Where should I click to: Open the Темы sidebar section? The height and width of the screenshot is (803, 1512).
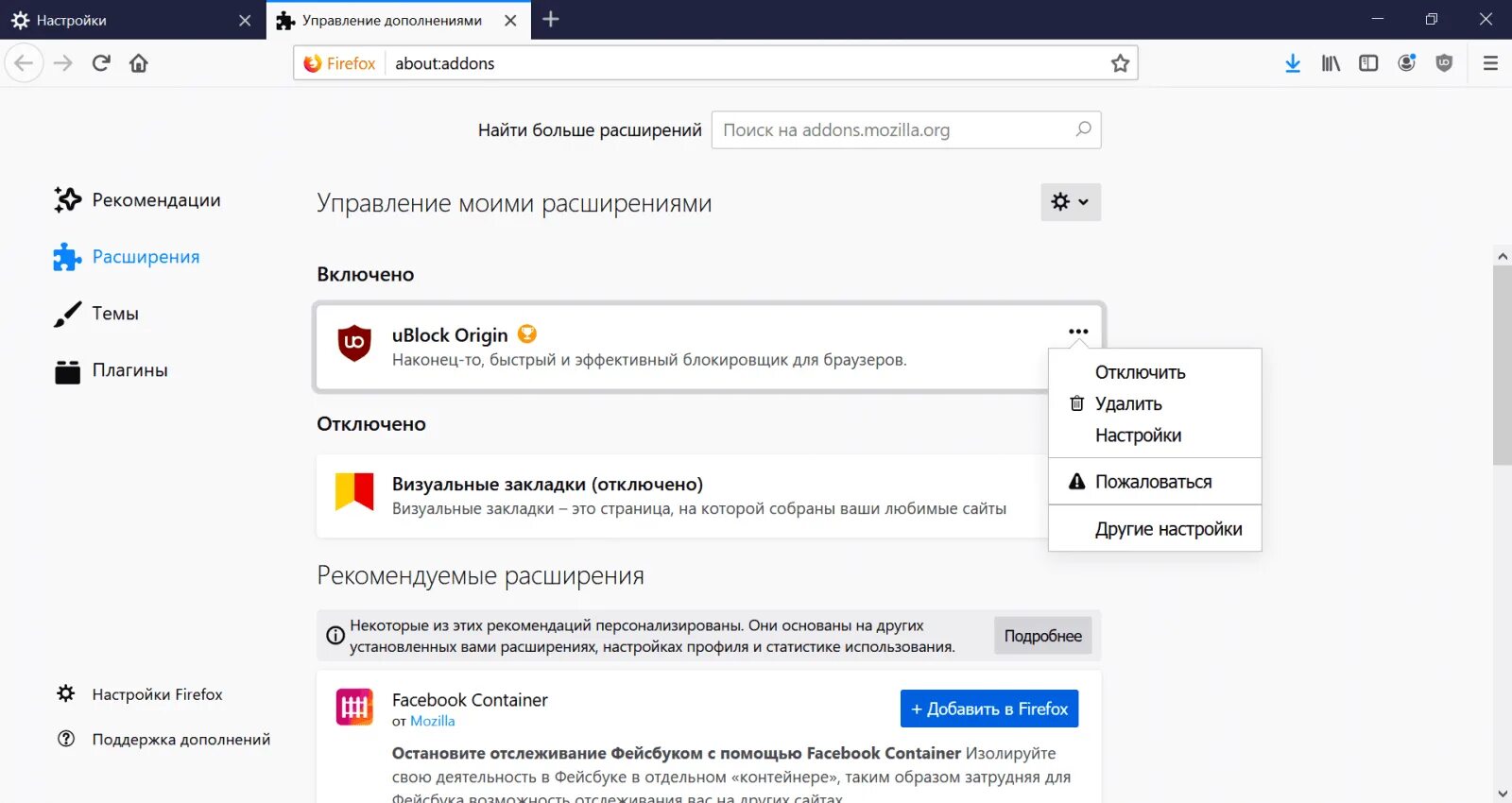tap(96, 314)
